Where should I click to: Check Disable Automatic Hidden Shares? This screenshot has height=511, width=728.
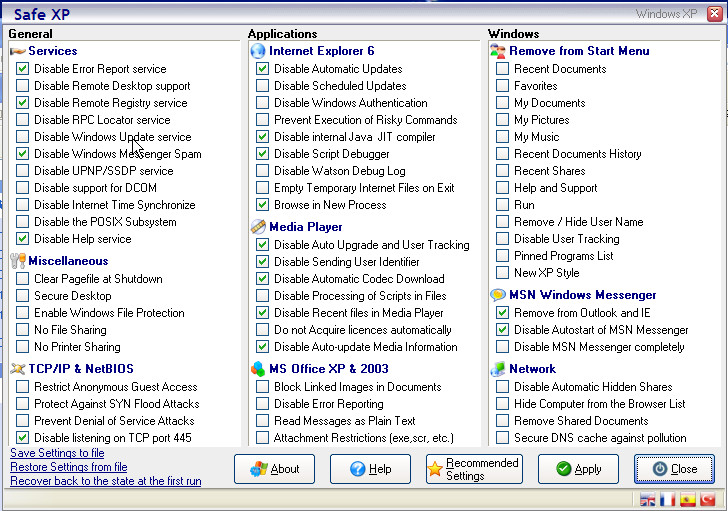click(502, 387)
